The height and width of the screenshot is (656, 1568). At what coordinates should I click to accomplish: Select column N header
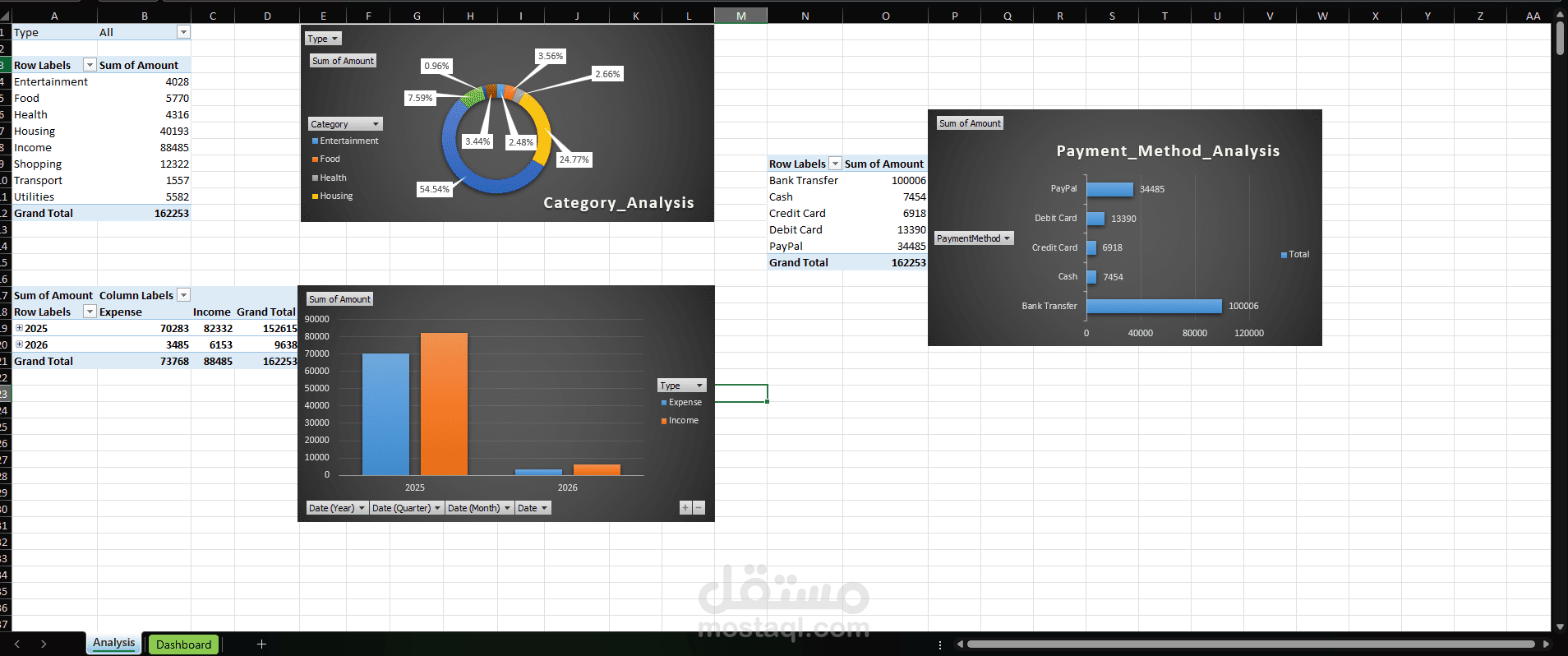tap(805, 16)
